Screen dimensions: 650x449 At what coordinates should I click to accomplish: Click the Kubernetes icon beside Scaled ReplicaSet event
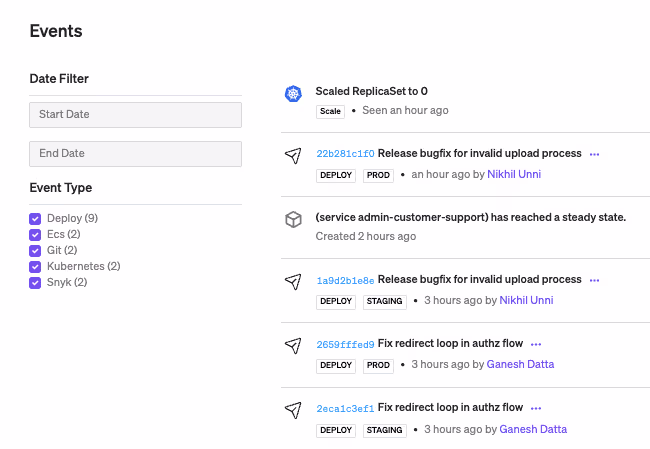[x=293, y=94]
